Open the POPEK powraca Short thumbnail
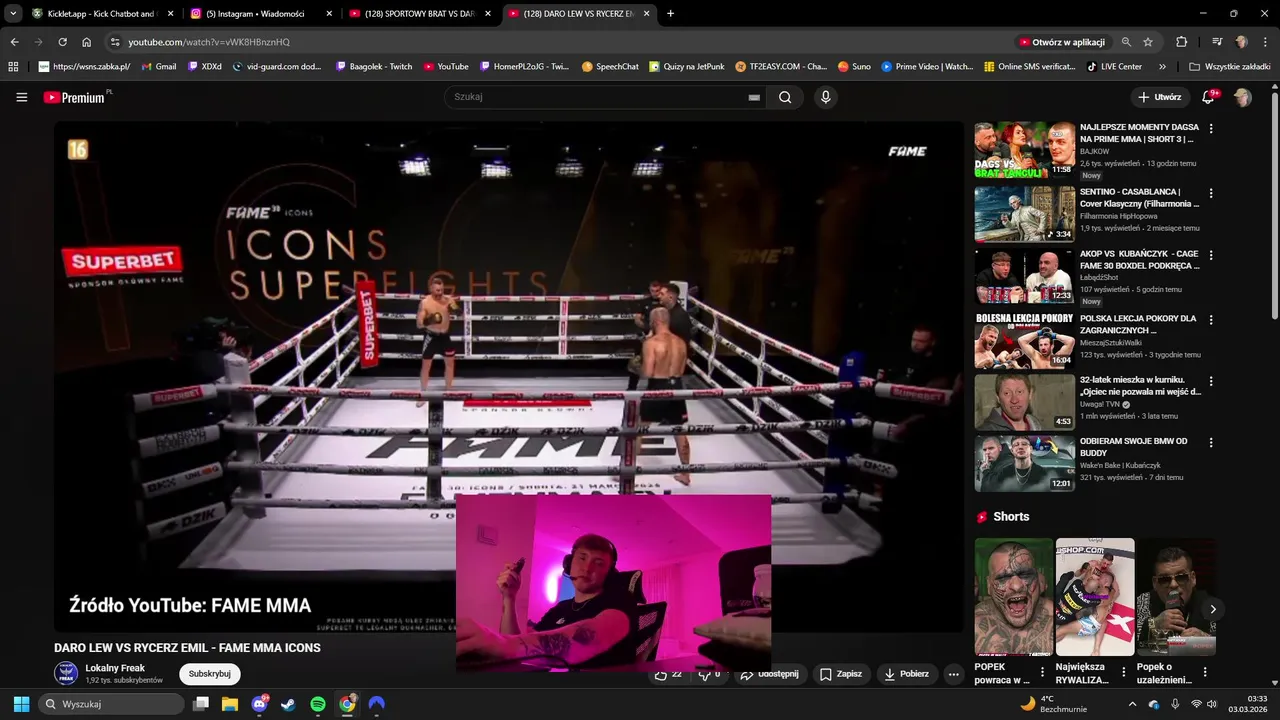The height and width of the screenshot is (720, 1280). pyautogui.click(x=1014, y=596)
